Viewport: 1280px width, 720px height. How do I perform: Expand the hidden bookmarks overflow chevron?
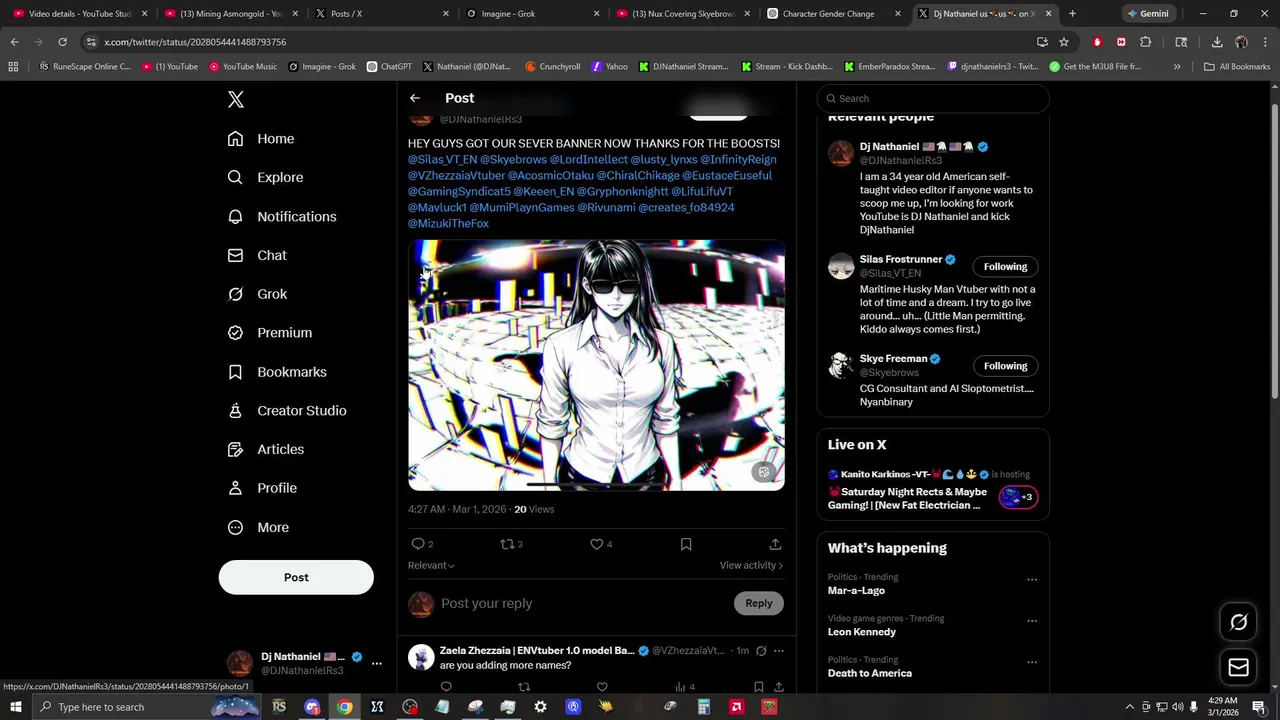click(1177, 67)
